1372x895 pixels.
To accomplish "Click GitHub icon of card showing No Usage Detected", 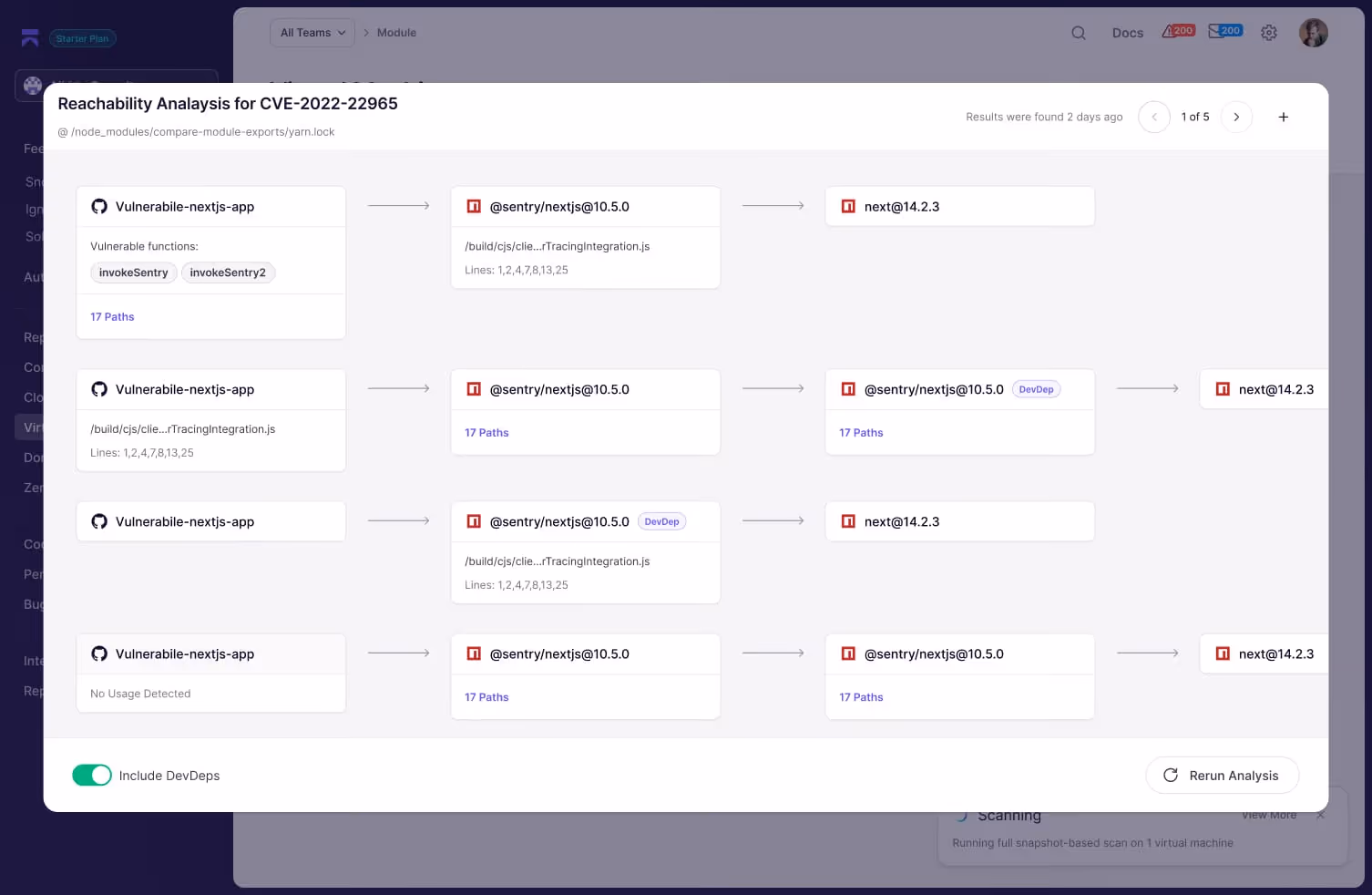I will point(99,654).
